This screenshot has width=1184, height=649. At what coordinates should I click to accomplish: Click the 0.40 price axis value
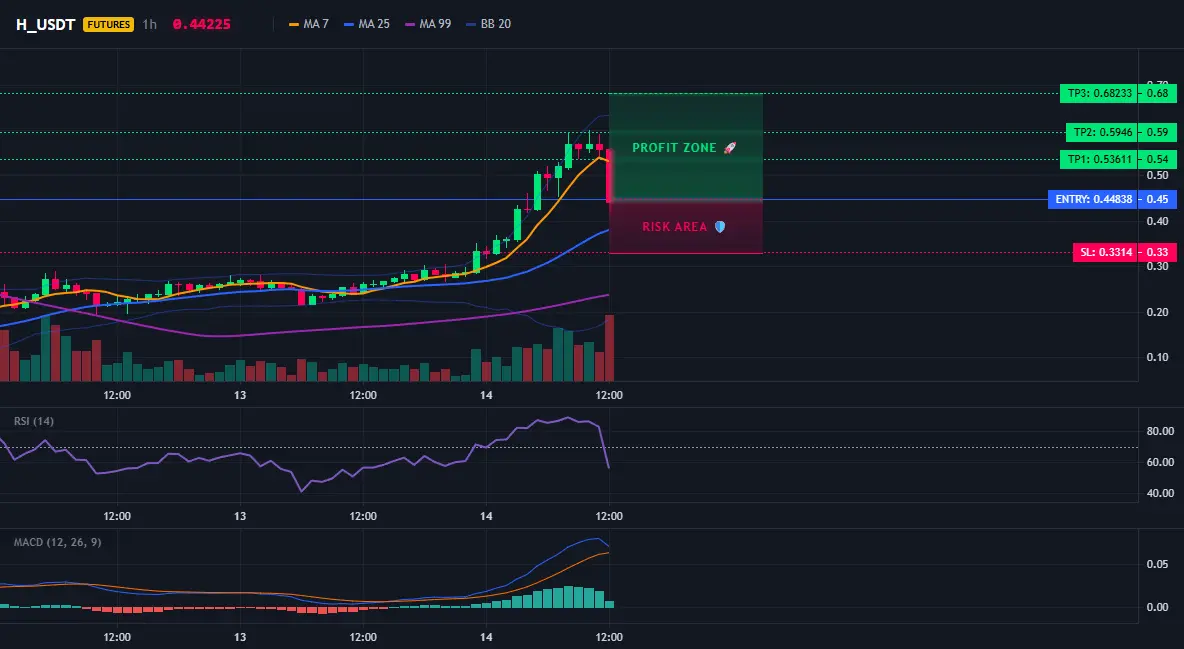[x=1158, y=221]
